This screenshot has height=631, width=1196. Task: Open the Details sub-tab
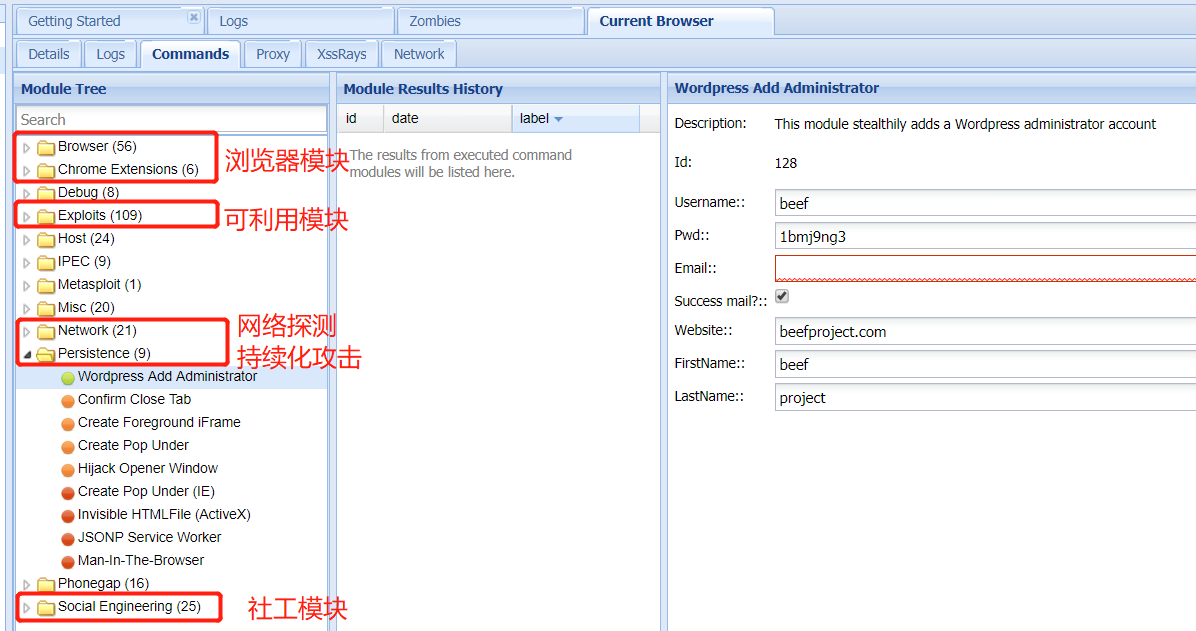[49, 54]
